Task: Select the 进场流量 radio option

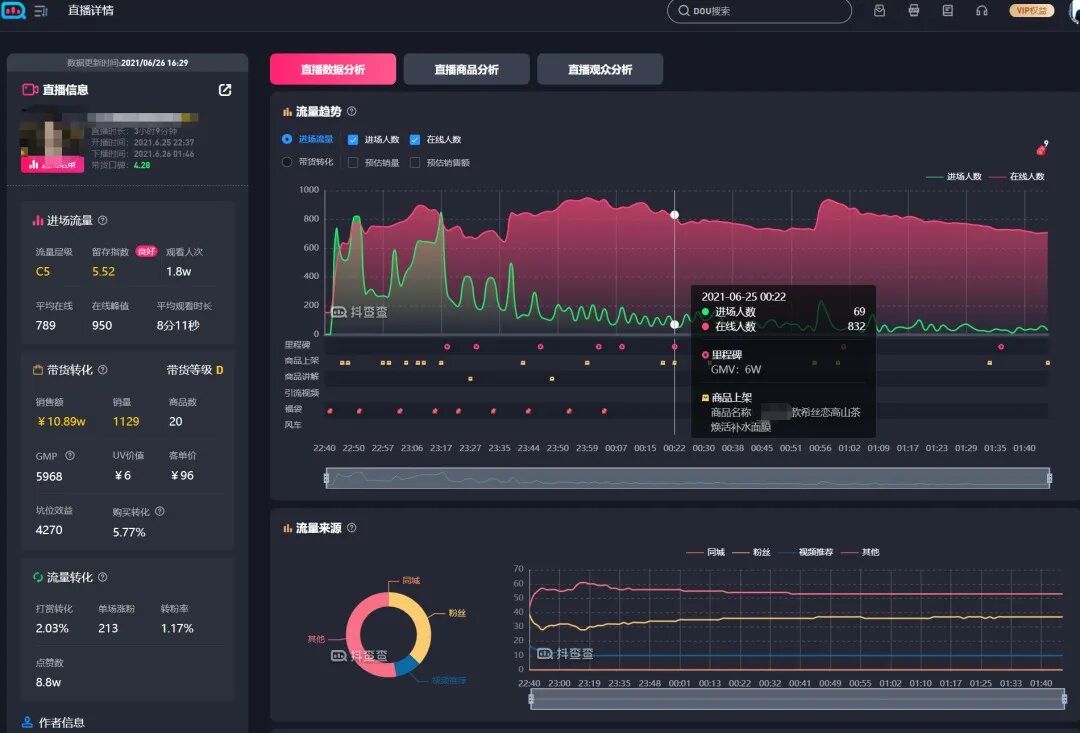Action: coord(287,139)
